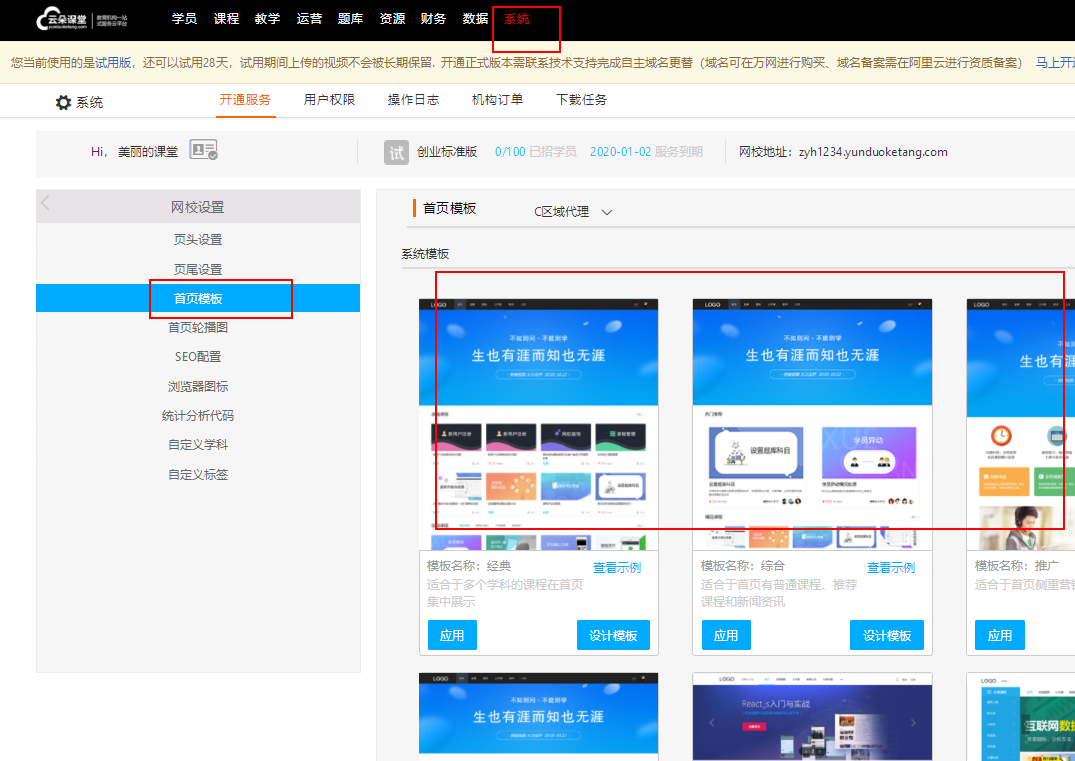
Task: Click the 系统 gear icon
Action: coord(63,102)
